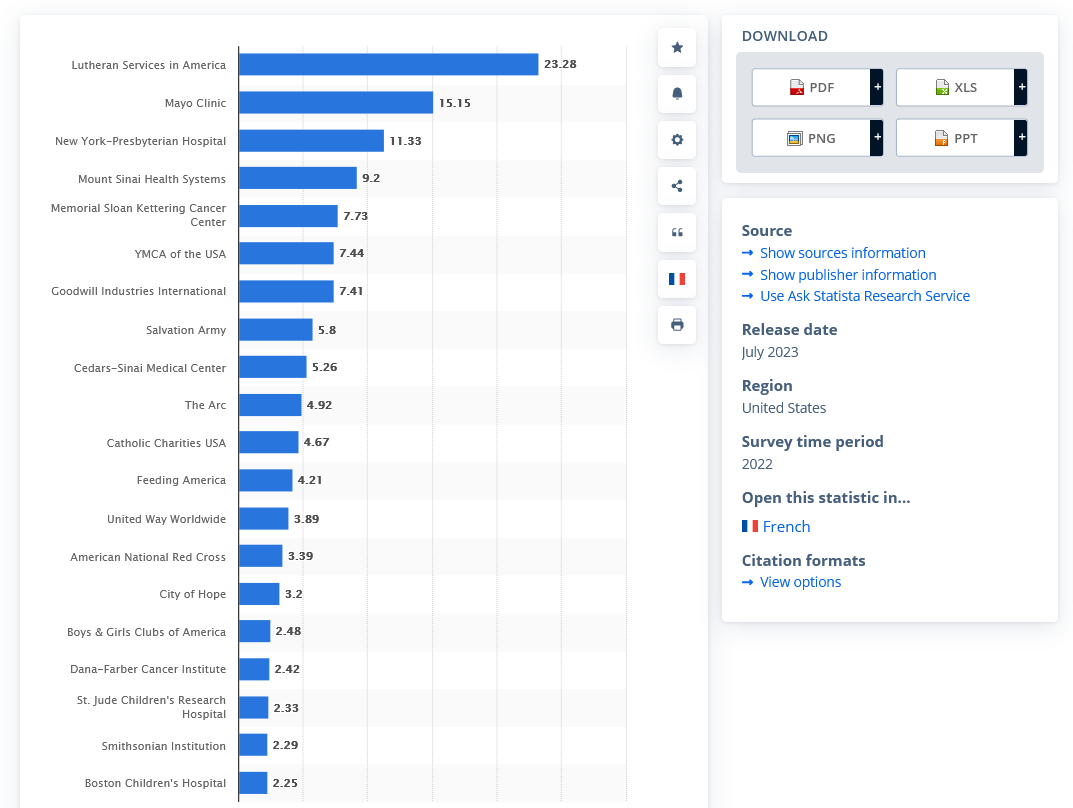Click the Mayo Clinic bar
Viewport: 1073px width, 808px height.
point(336,103)
